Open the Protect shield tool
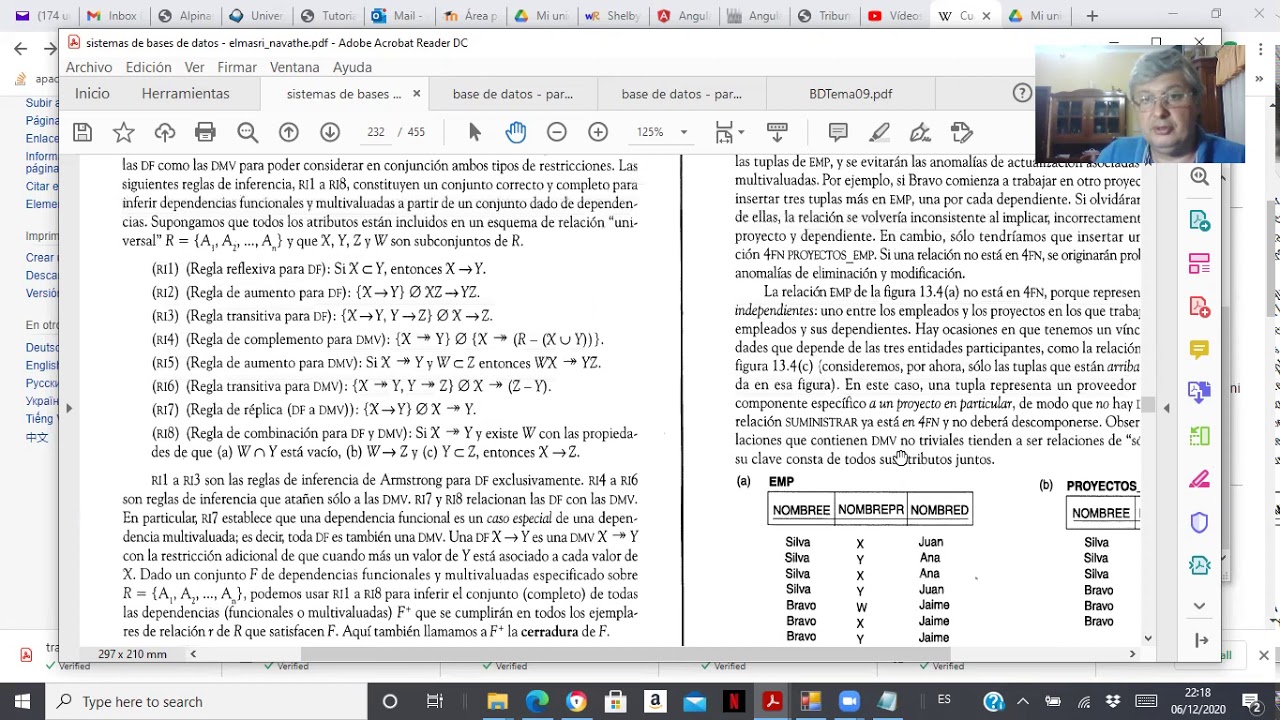Screen dimensions: 1280x720 tap(1199, 522)
